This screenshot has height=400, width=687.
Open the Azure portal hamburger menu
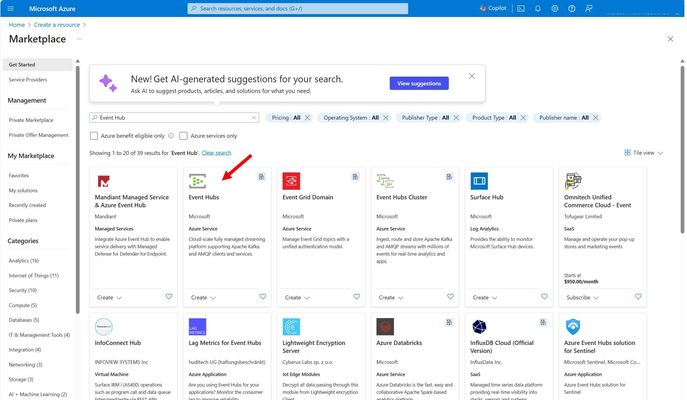(11, 8)
